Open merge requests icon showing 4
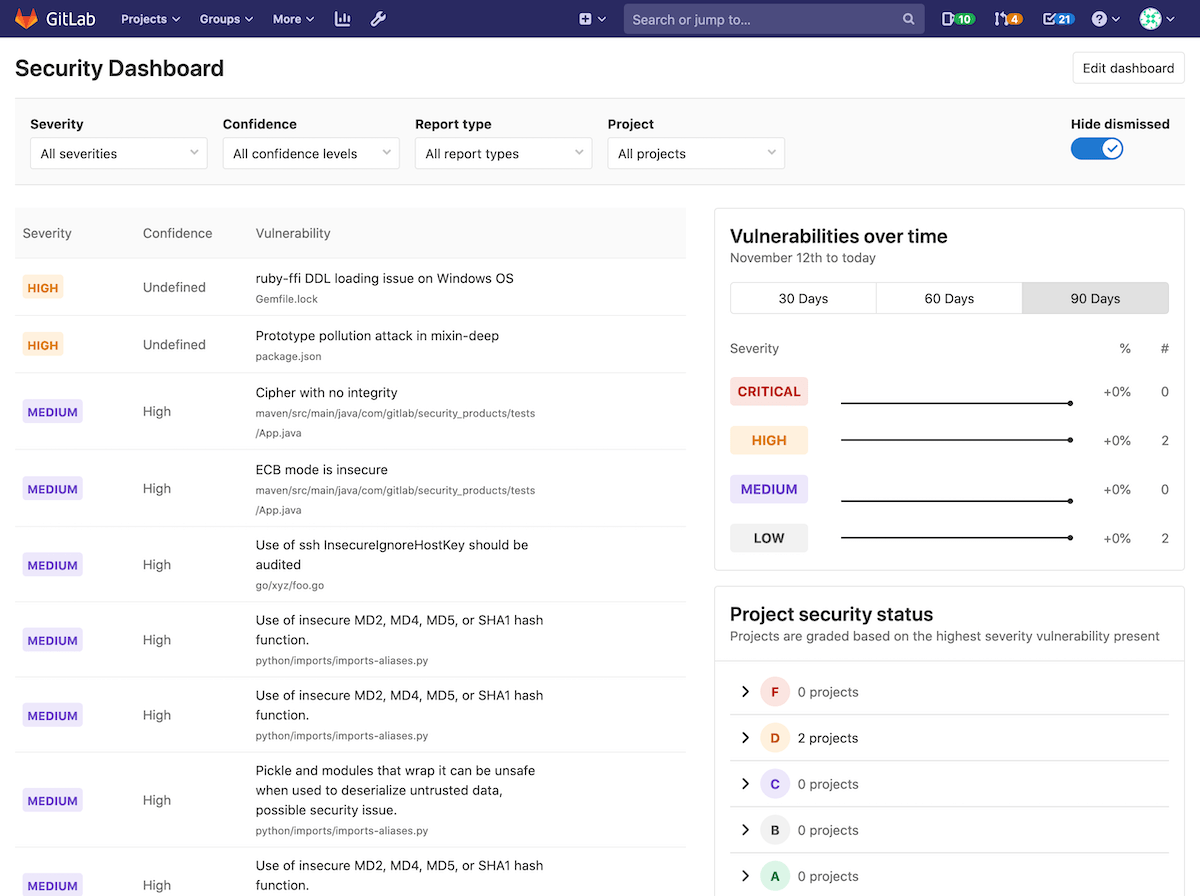The image size is (1200, 896). click(1007, 18)
